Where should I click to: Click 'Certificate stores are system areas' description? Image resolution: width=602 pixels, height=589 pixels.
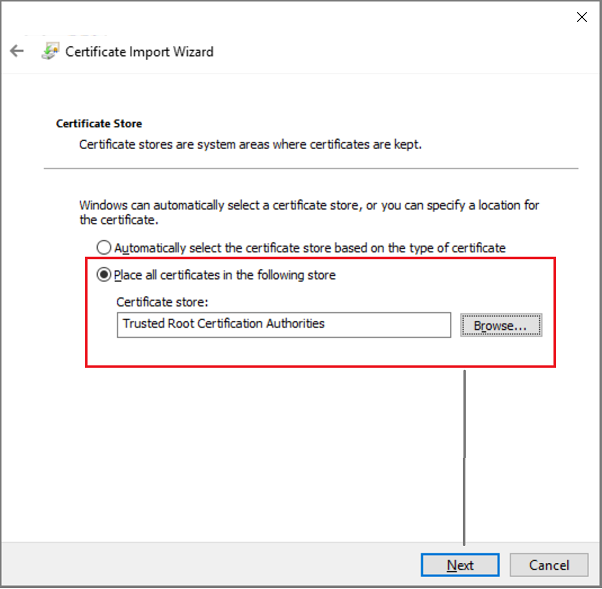tap(250, 144)
